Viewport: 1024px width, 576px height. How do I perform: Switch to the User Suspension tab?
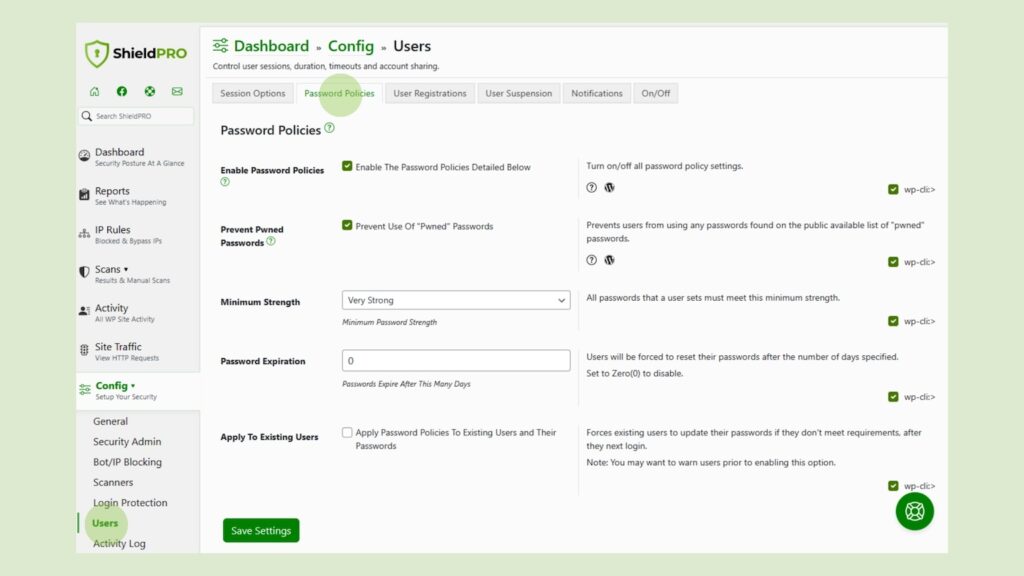(x=518, y=93)
